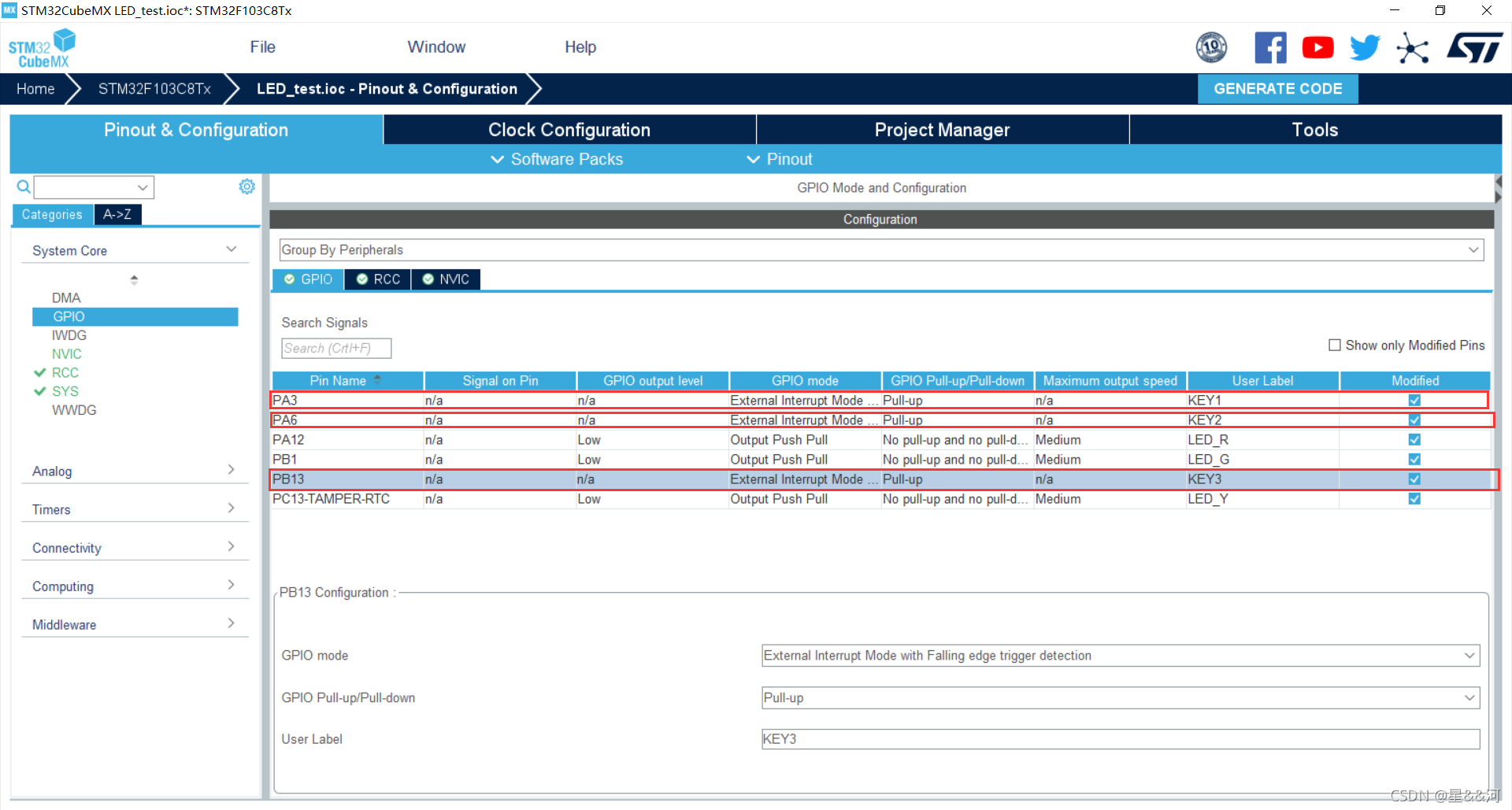Select NVIC in System Core list

(67, 354)
